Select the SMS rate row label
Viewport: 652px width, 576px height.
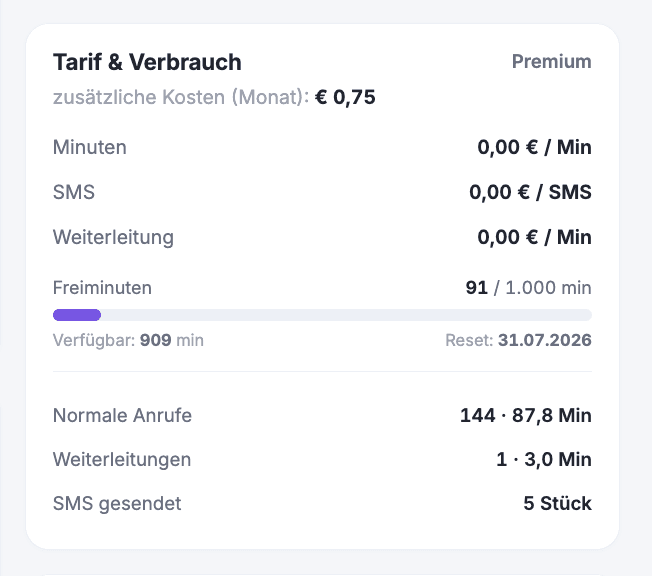[x=74, y=192]
